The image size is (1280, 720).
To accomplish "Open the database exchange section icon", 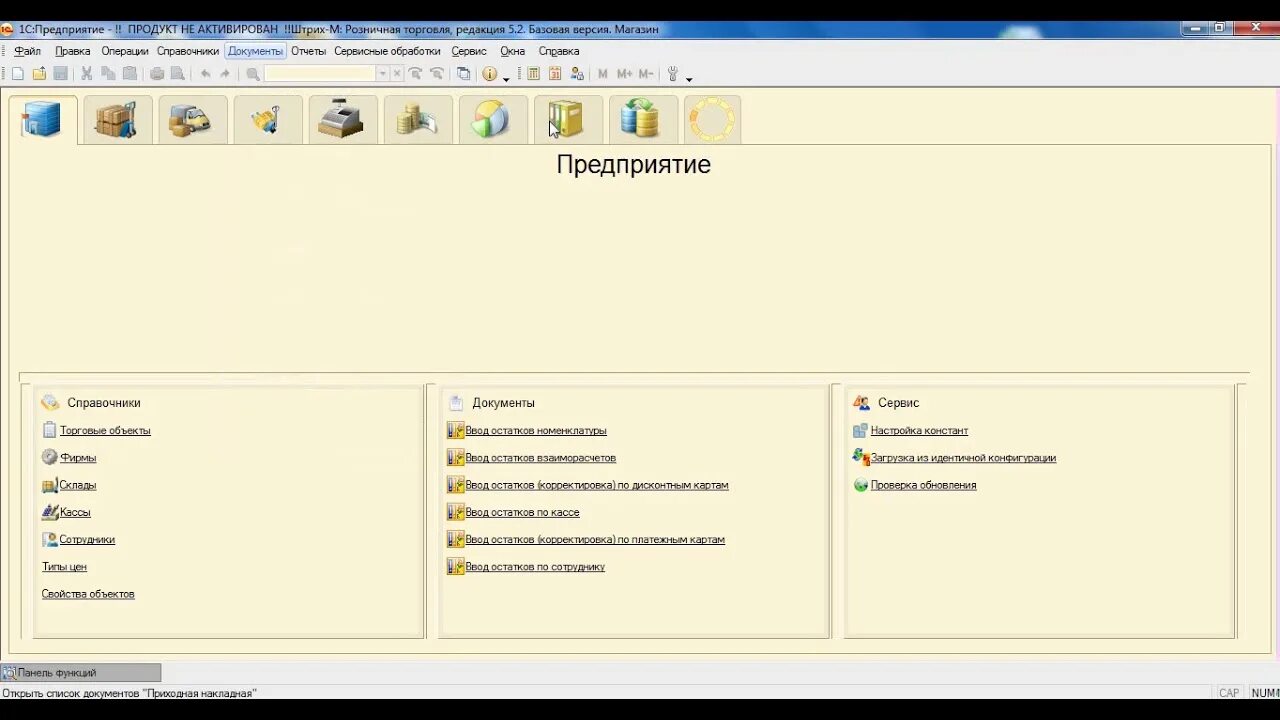I will click(642, 120).
